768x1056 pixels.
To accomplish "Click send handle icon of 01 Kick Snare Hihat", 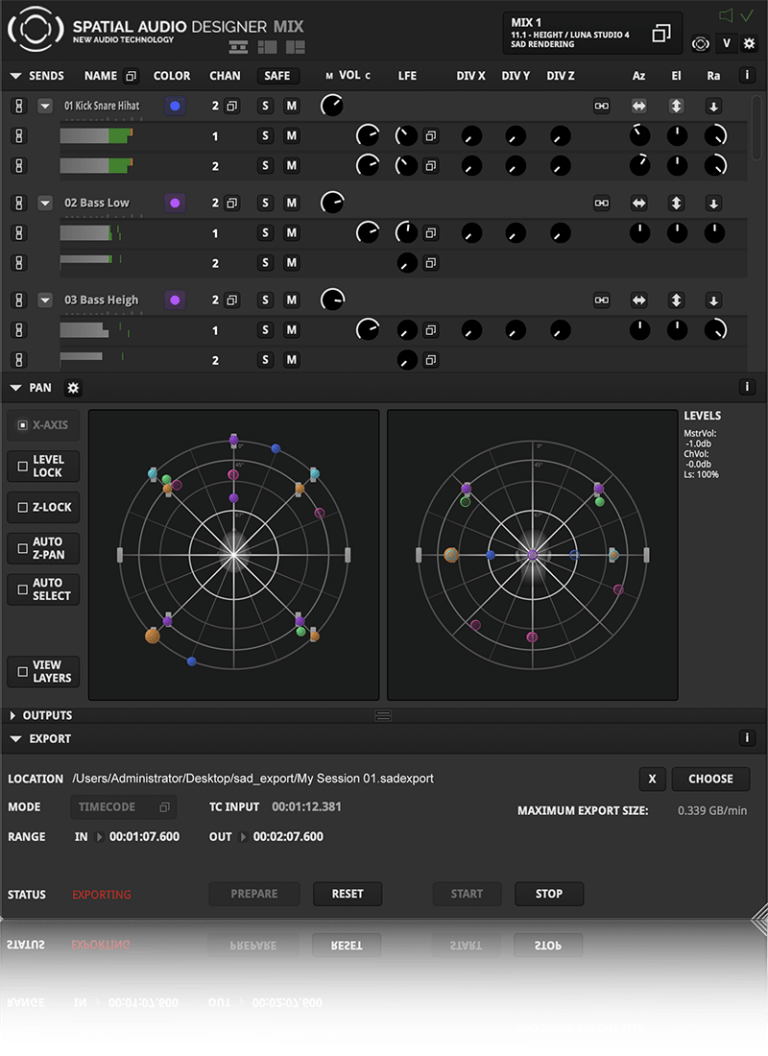I will 19,106.
